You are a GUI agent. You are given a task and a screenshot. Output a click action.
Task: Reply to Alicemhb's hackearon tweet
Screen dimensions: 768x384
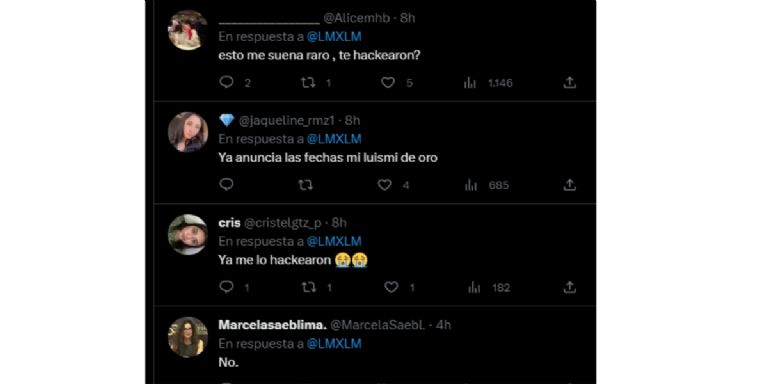point(226,82)
